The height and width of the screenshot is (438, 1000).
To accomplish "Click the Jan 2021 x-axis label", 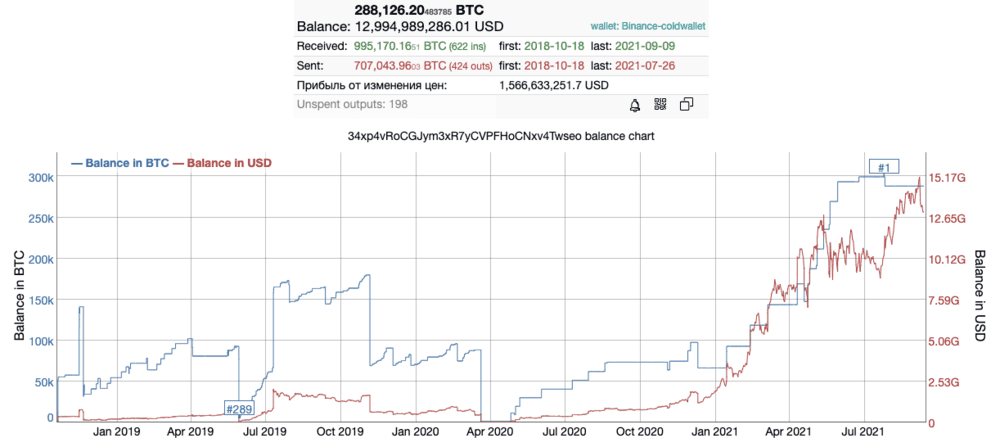I will tap(714, 432).
